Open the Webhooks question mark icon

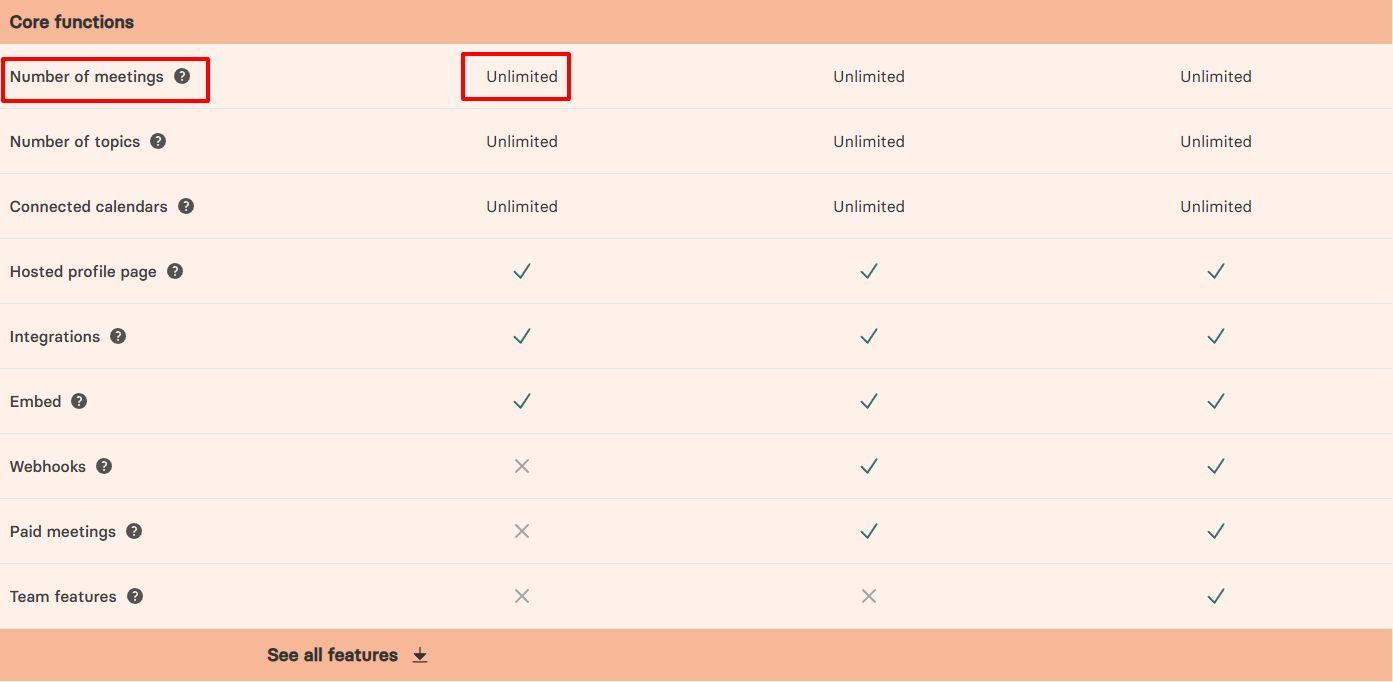[105, 466]
